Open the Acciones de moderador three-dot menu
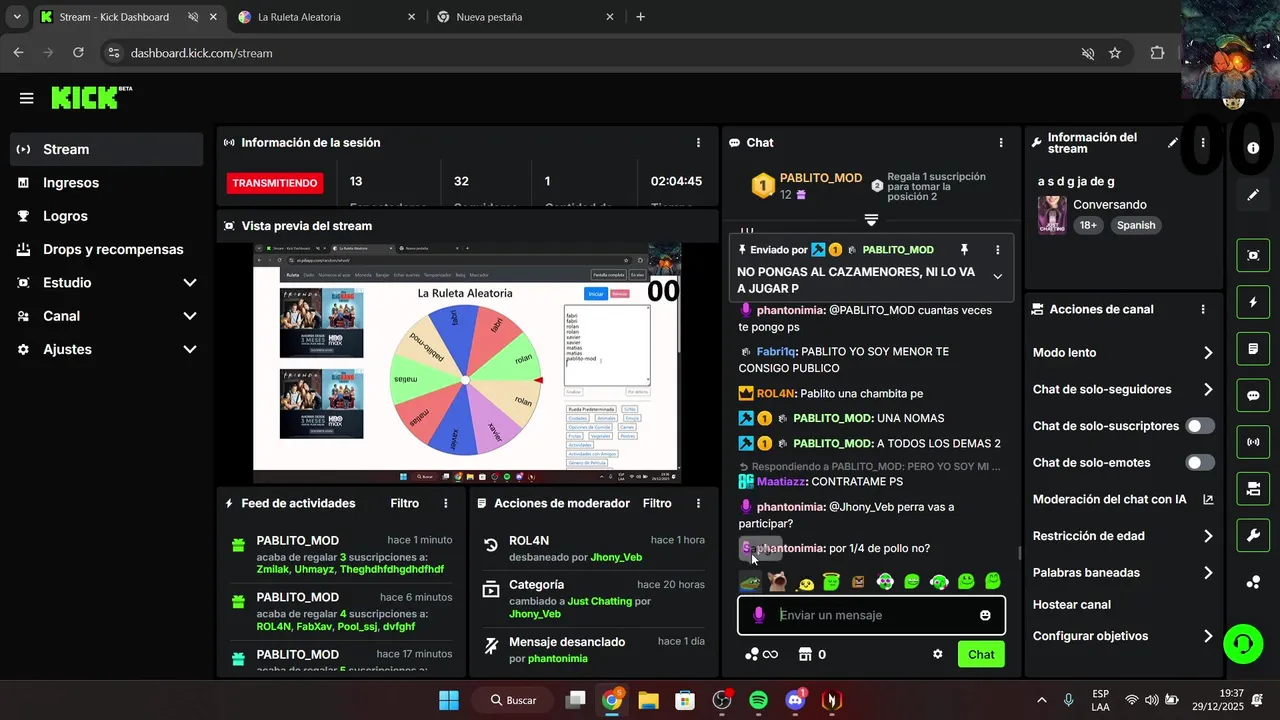The image size is (1280, 720). point(698,504)
